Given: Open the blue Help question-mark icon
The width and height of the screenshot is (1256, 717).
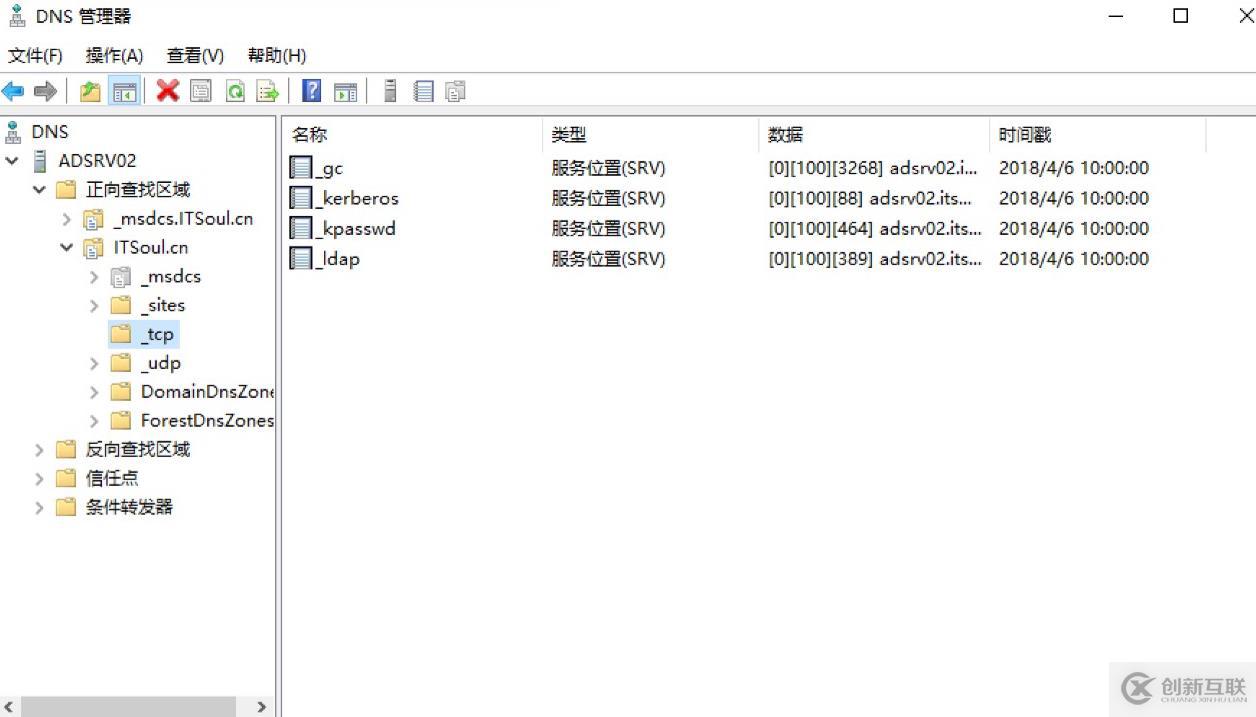Looking at the screenshot, I should click(x=312, y=91).
